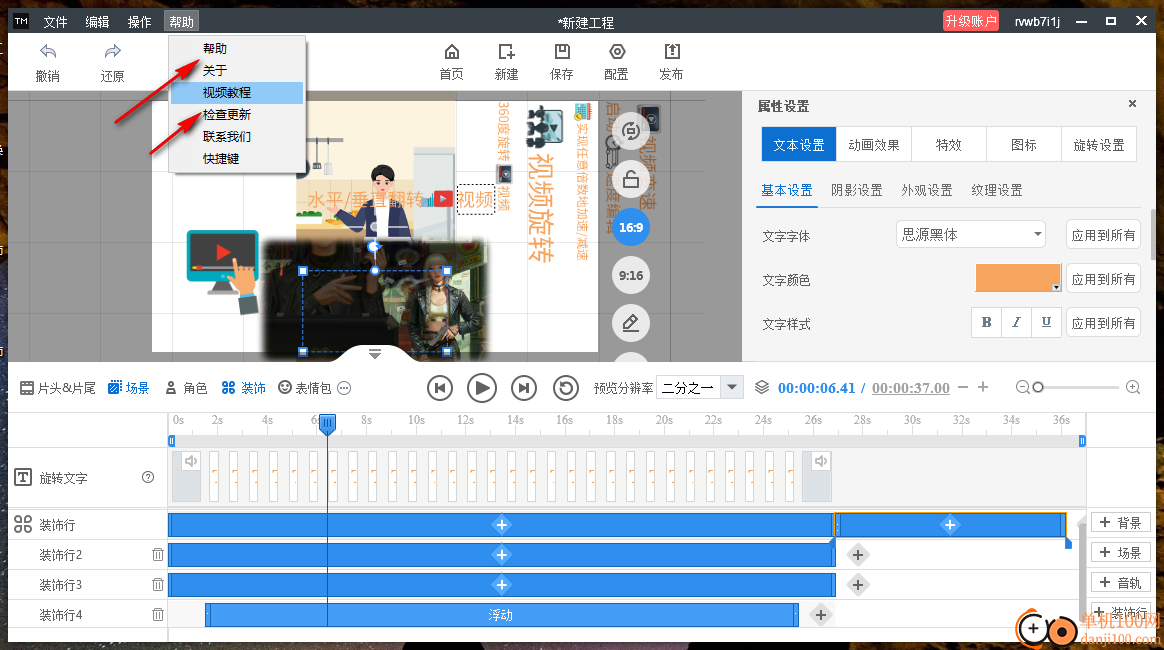The width and height of the screenshot is (1164, 650).
Task: Delete 装饰行2 track with trash icon
Action: tap(158, 555)
